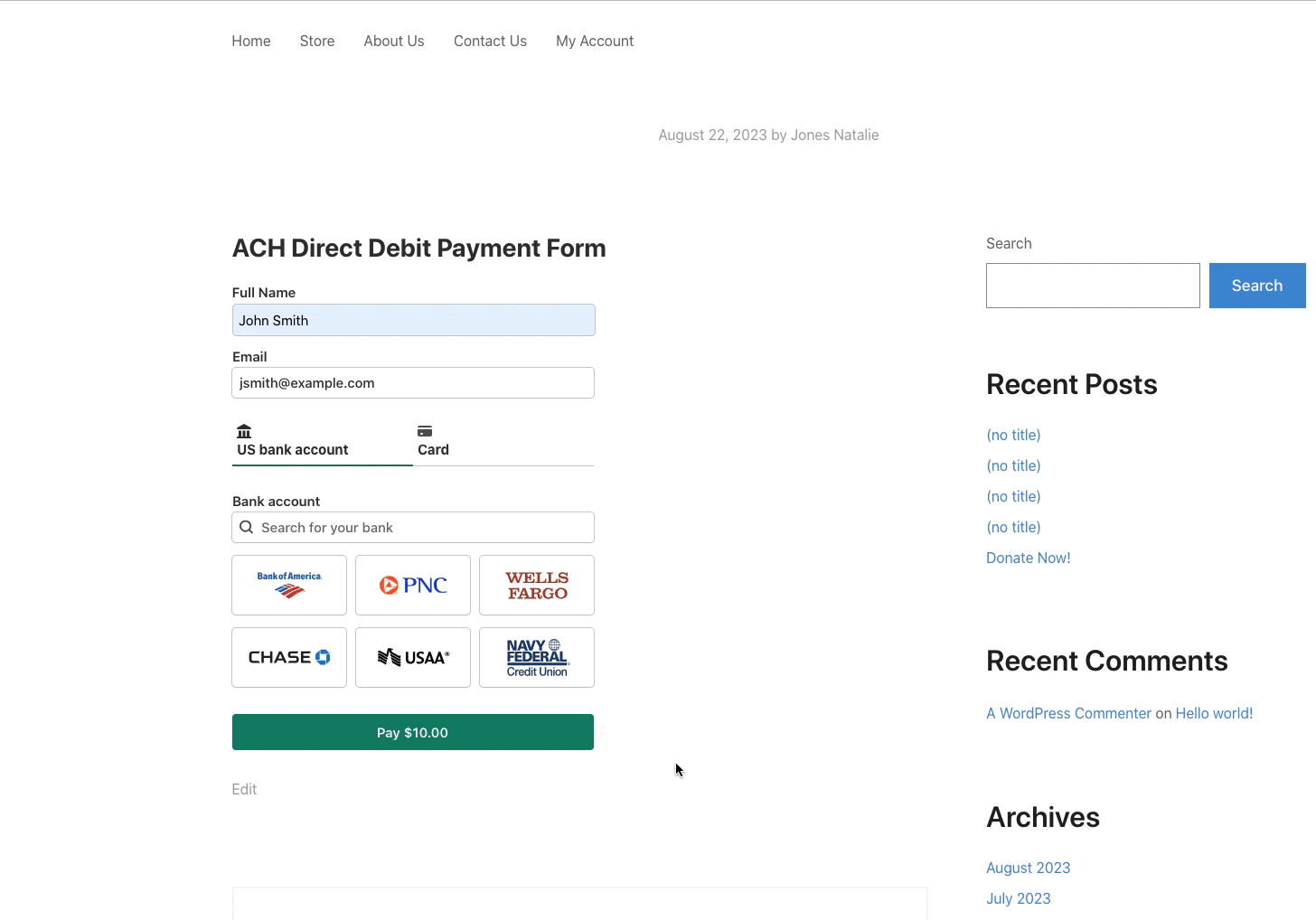Go to About Us page

coord(394,41)
